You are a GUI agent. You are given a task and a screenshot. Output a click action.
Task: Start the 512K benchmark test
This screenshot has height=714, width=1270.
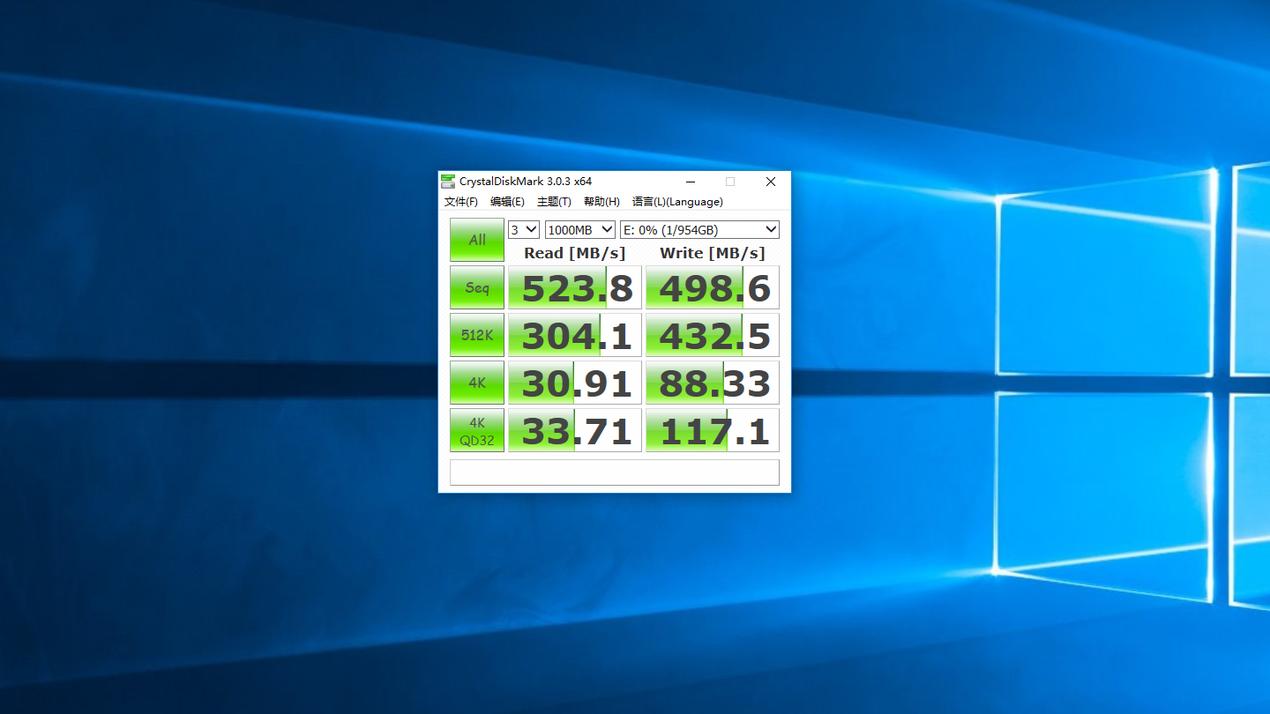click(x=477, y=335)
